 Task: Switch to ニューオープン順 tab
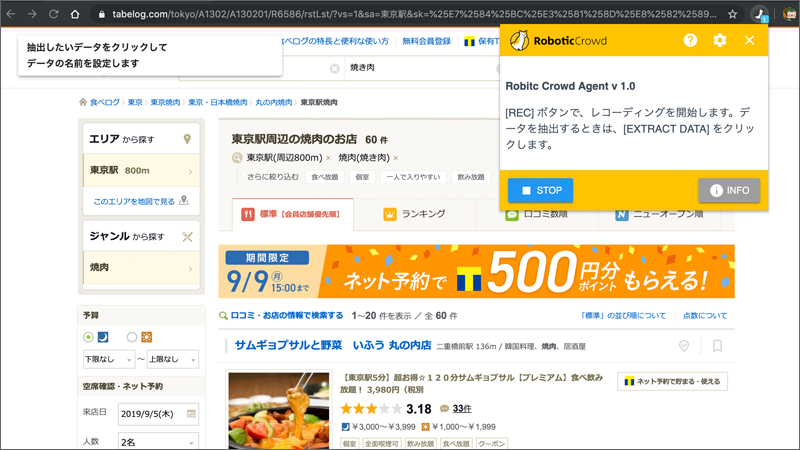[659, 214]
